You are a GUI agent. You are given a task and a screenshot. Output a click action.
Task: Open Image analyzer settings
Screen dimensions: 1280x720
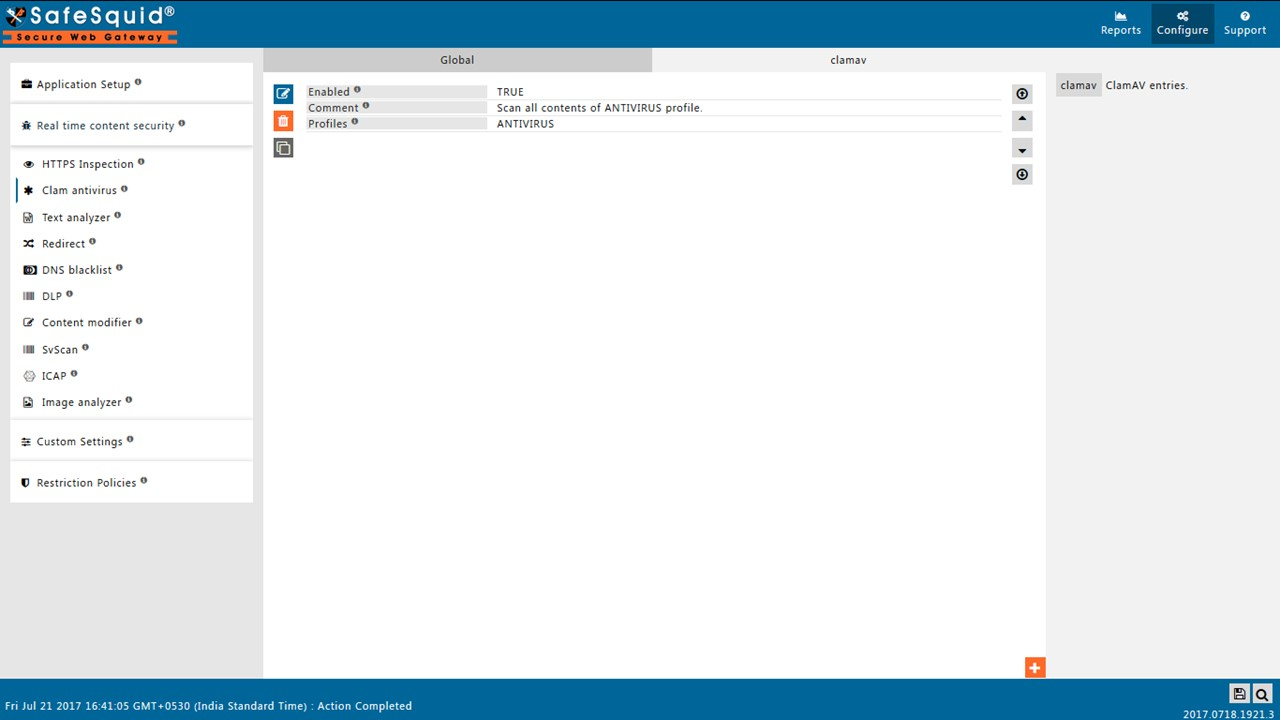click(81, 402)
